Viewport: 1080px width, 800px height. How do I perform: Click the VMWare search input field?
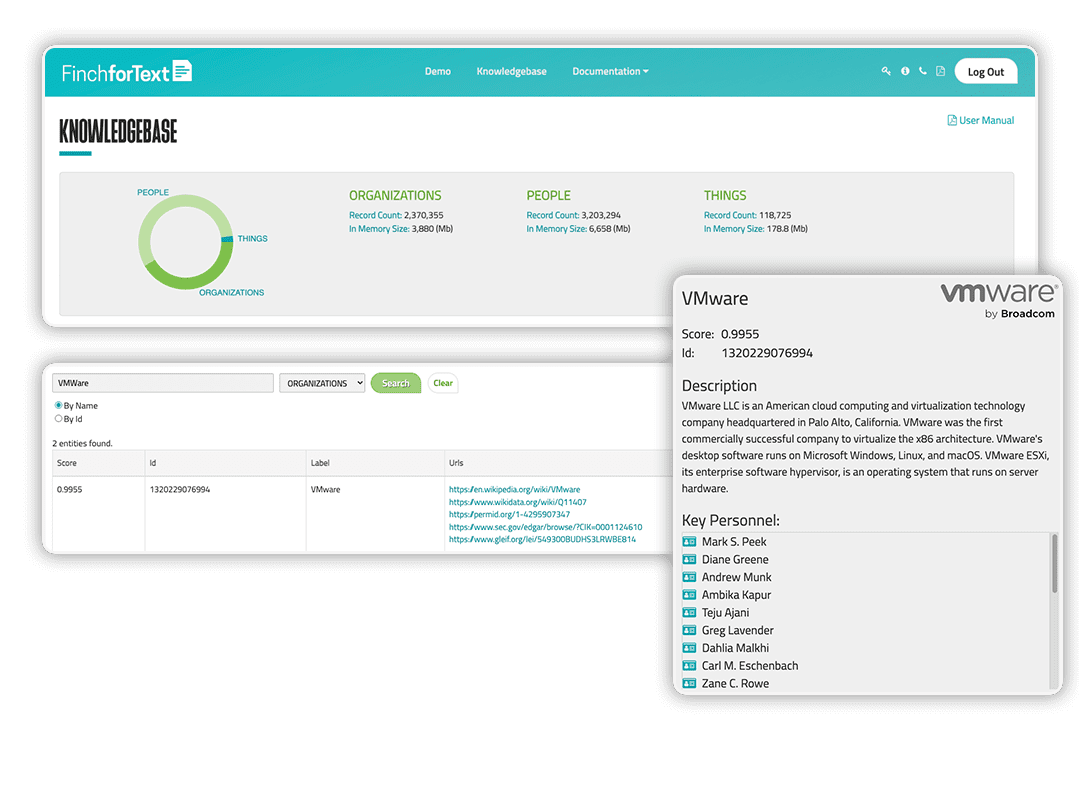[x=163, y=383]
